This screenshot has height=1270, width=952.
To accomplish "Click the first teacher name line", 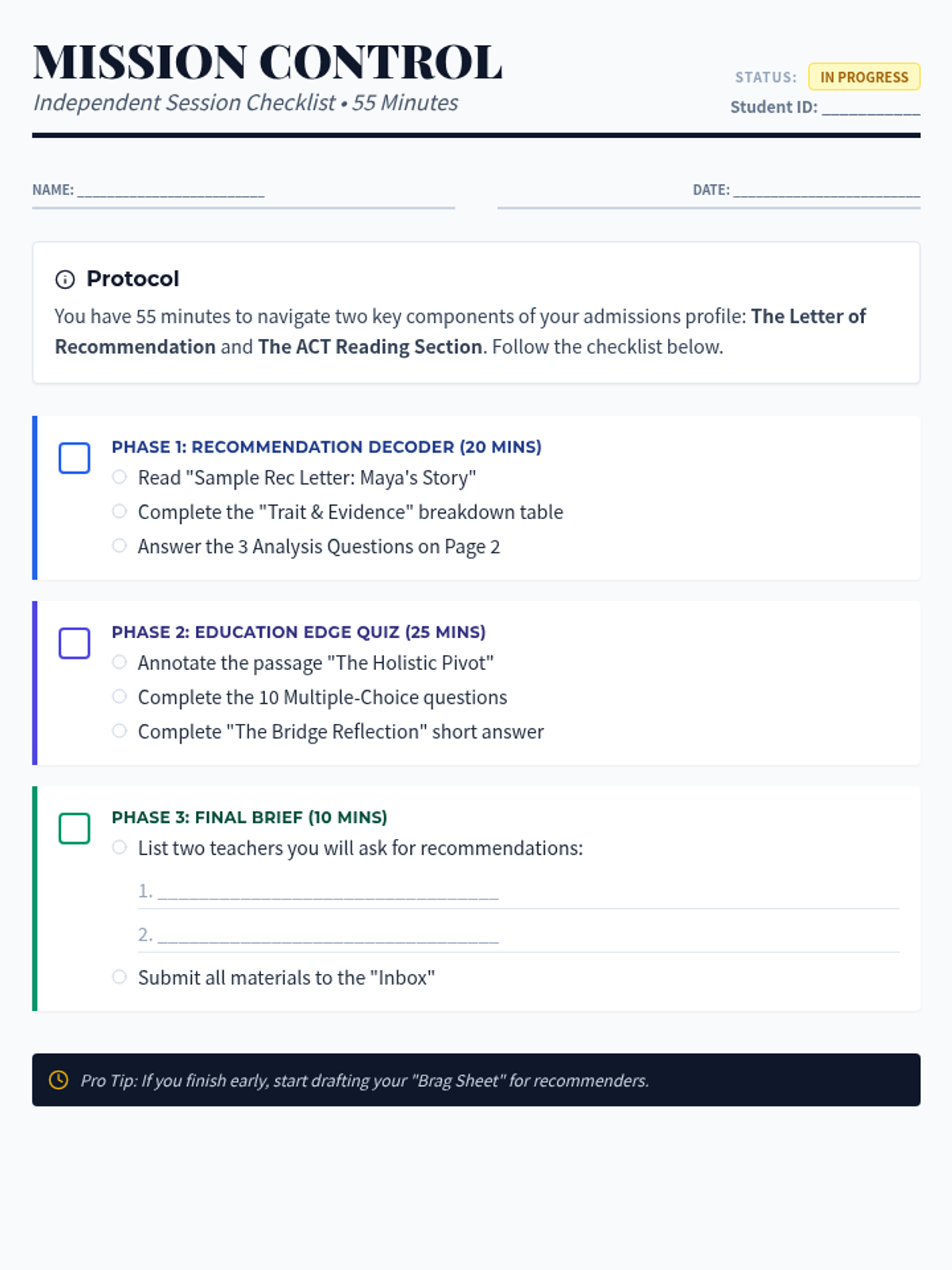I will (x=328, y=892).
